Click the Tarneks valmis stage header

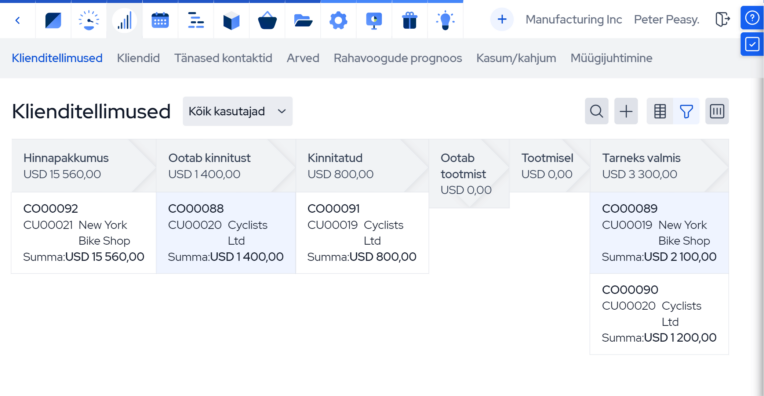[x=659, y=166]
